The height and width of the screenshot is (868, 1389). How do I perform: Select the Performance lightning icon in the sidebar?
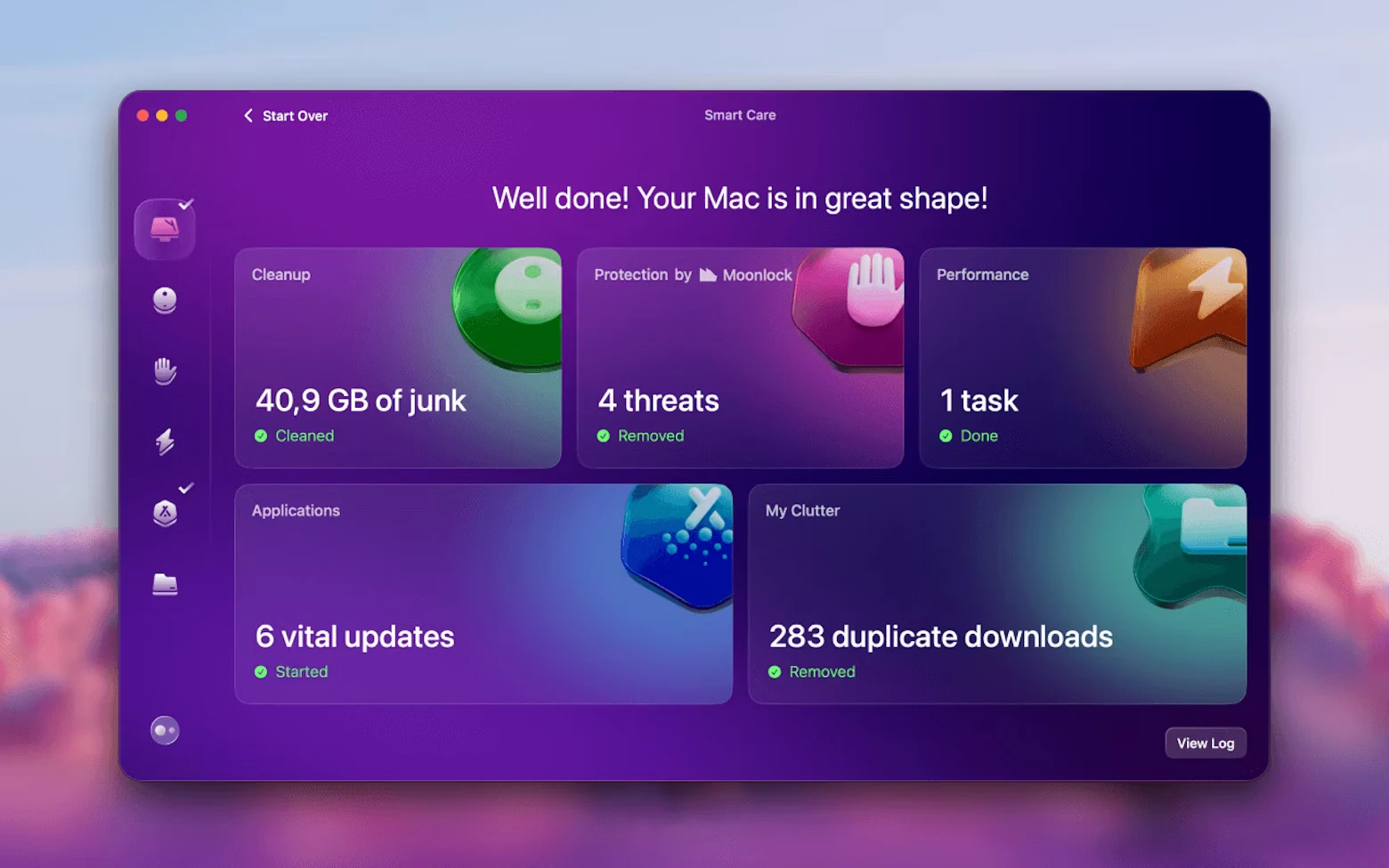(165, 442)
